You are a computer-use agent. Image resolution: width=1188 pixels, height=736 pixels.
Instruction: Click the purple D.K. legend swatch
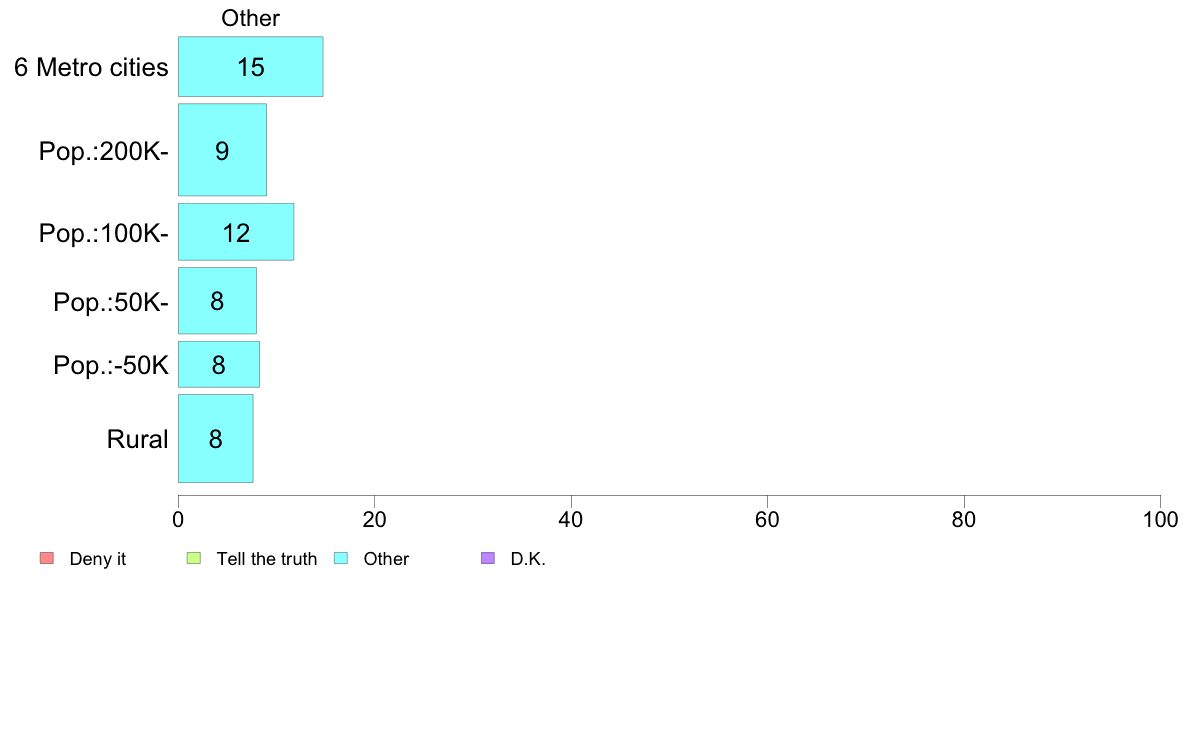coord(488,558)
